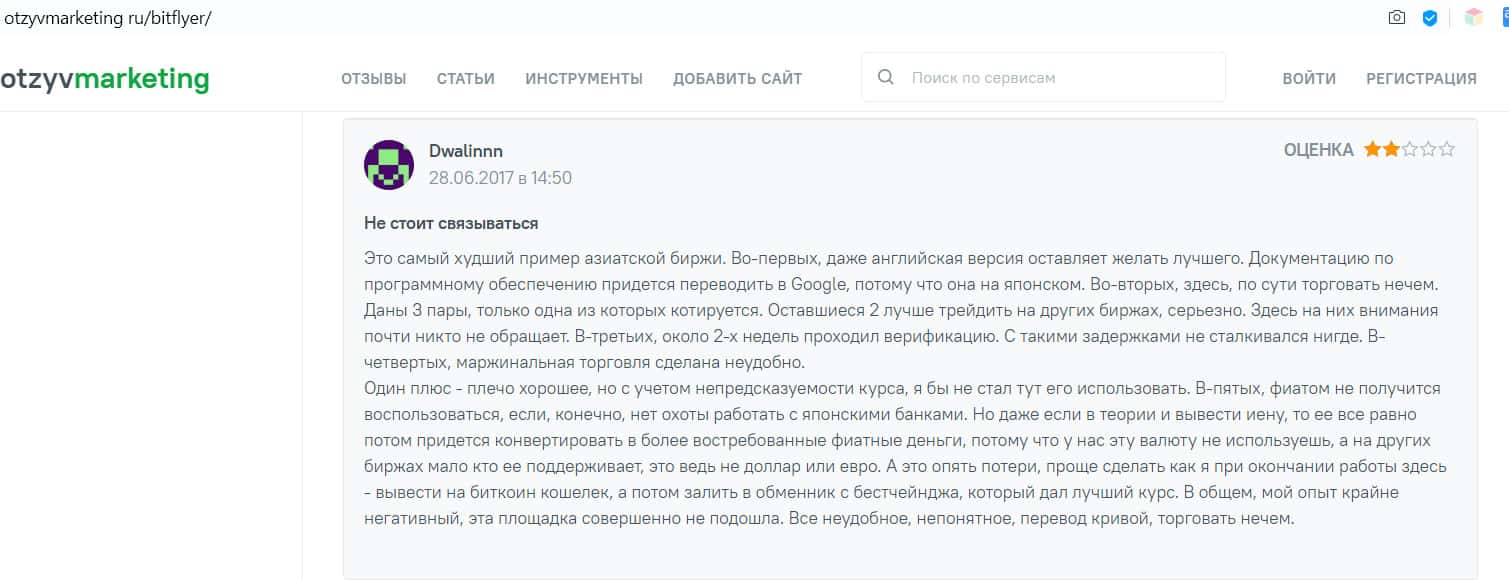The height and width of the screenshot is (580, 1509).
Task: Focus the Поиск по сервисам search field
Action: (x=1060, y=78)
